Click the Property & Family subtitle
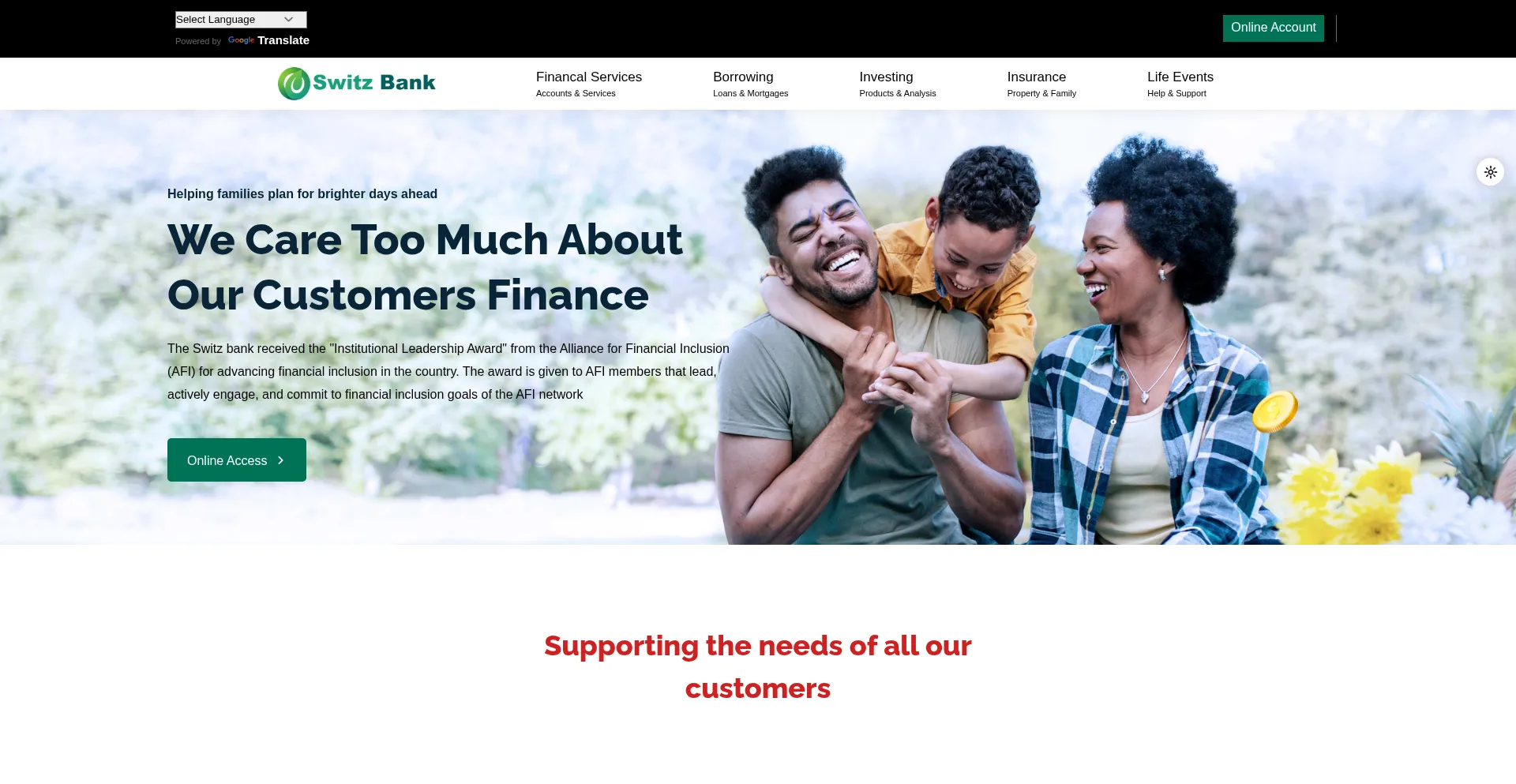Screen dimensions: 1516x784 pyautogui.click(x=1041, y=93)
